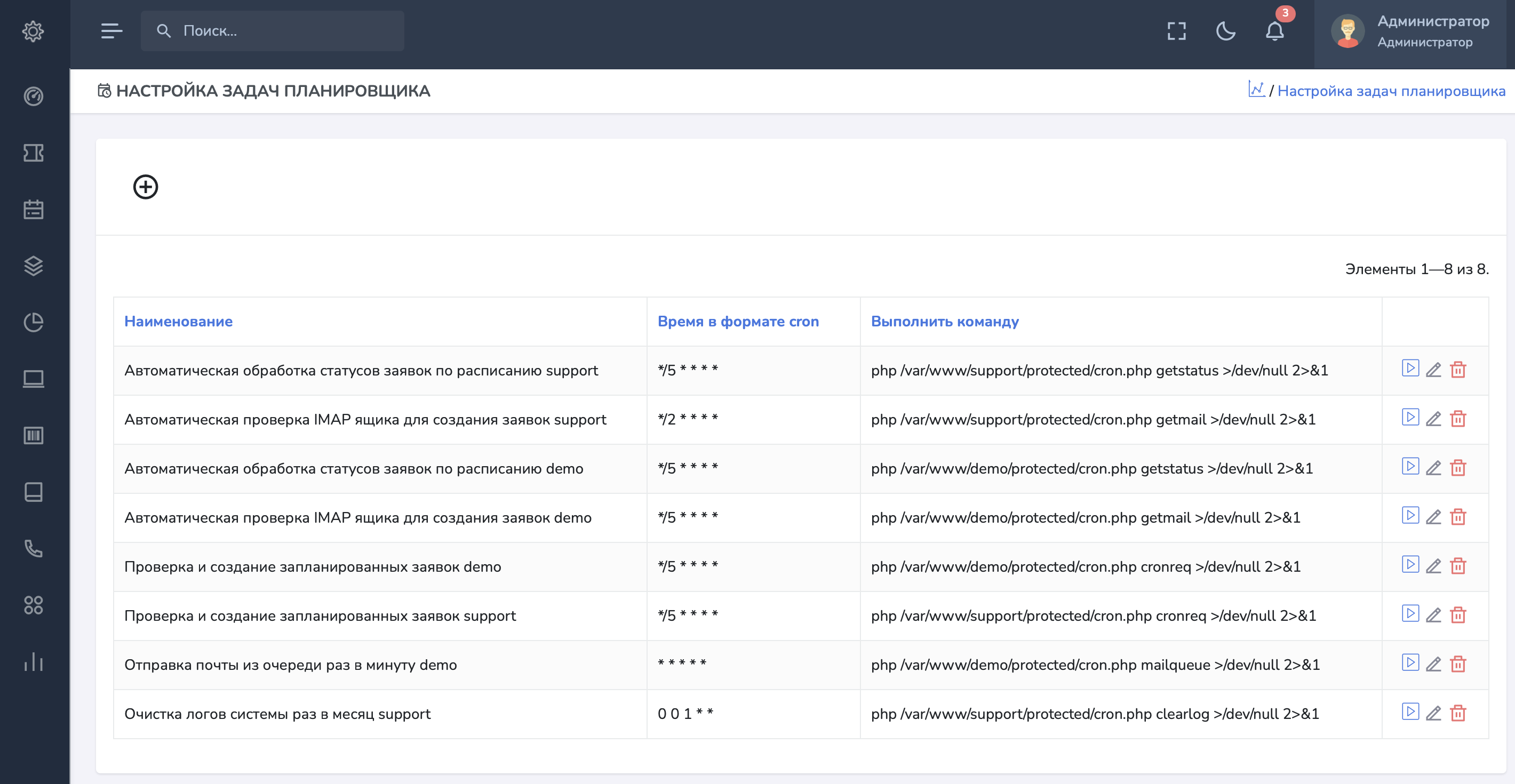Image resolution: width=1515 pixels, height=784 pixels.
Task: Collapse sidebar with hamburger menu icon
Action: click(x=111, y=30)
